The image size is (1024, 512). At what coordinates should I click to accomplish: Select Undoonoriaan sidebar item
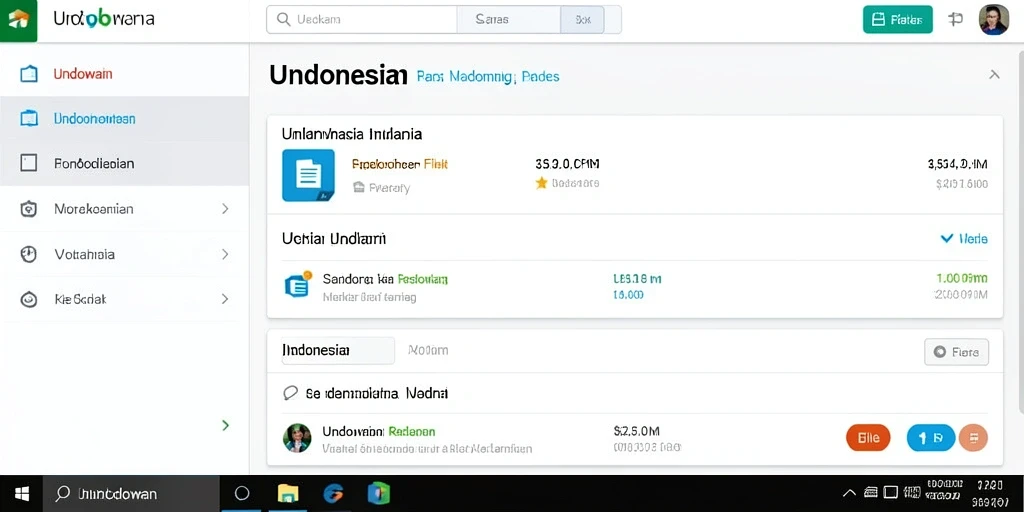pos(124,118)
